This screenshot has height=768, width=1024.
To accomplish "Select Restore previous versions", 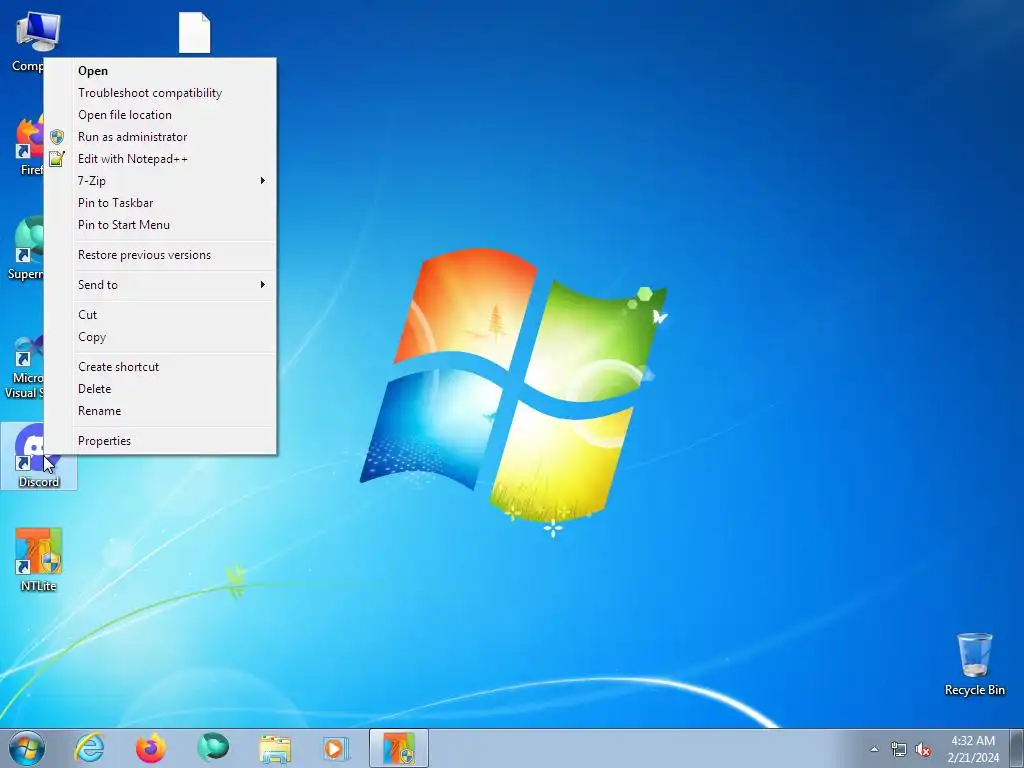I will [x=160, y=255].
